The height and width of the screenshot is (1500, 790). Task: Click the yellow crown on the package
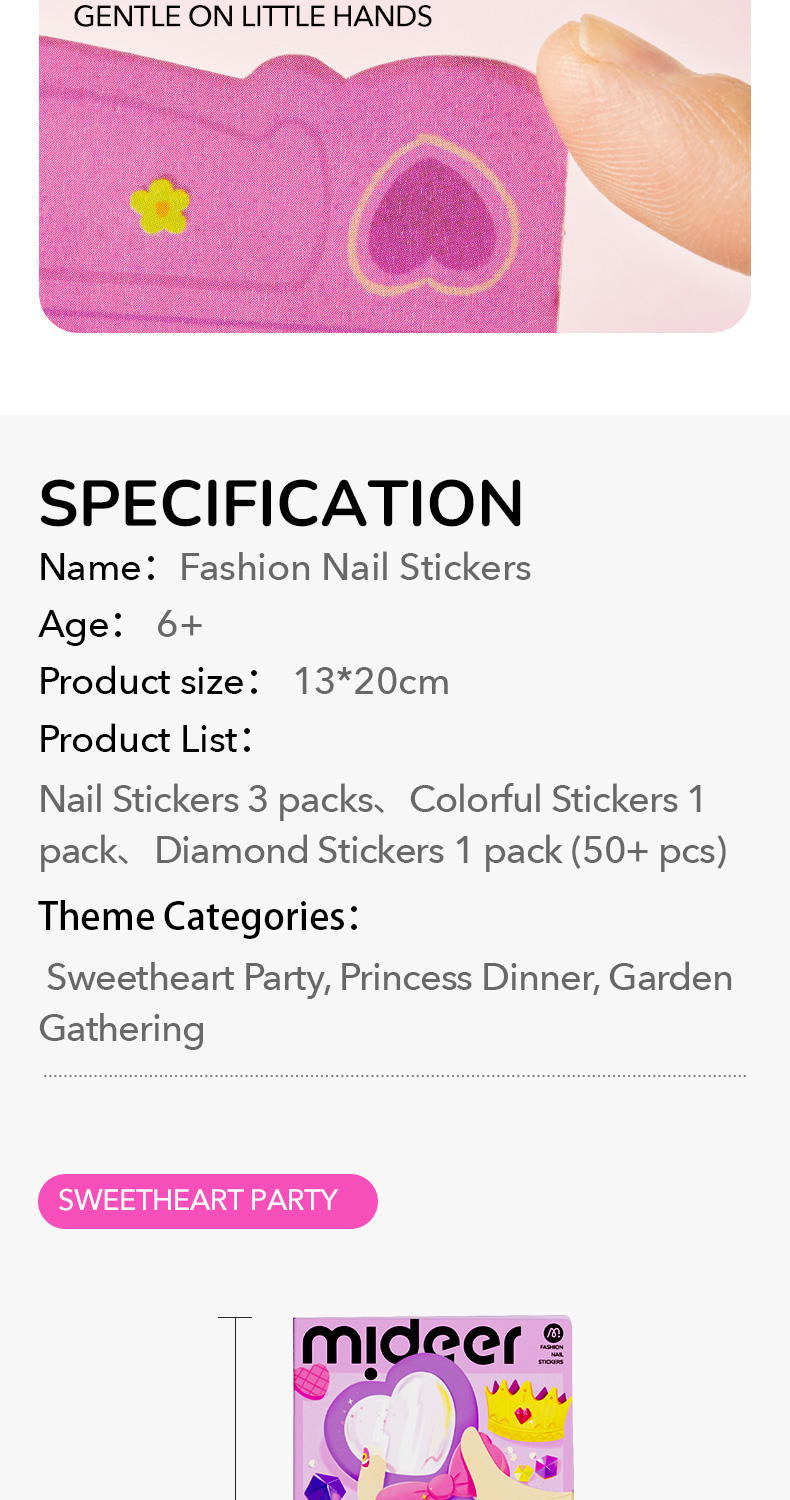[x=528, y=1410]
